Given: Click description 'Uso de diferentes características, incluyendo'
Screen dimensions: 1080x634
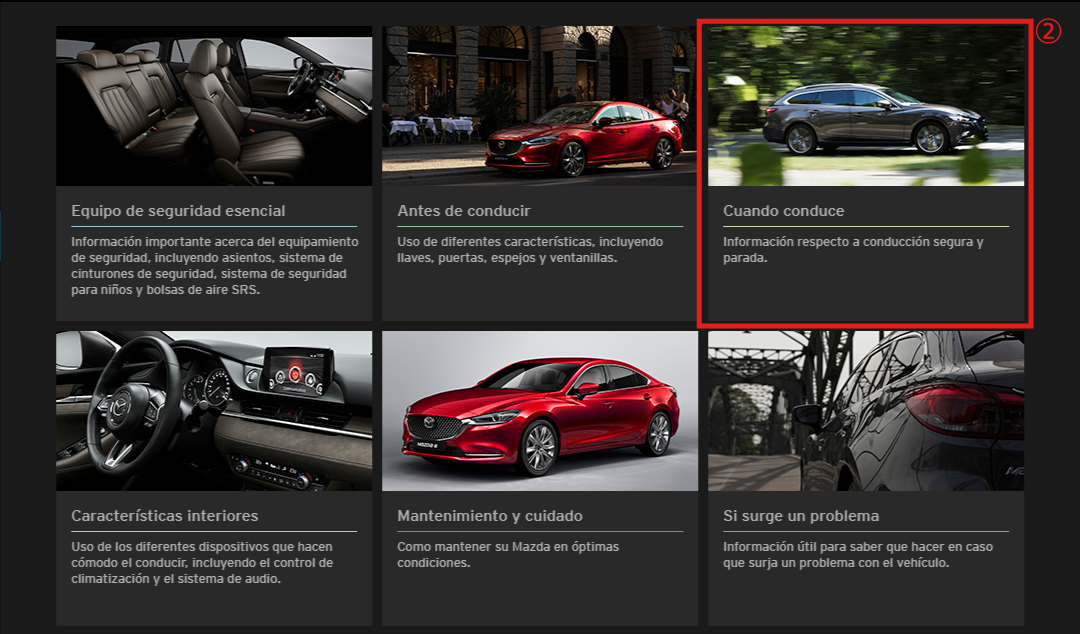Looking at the screenshot, I should point(530,242).
